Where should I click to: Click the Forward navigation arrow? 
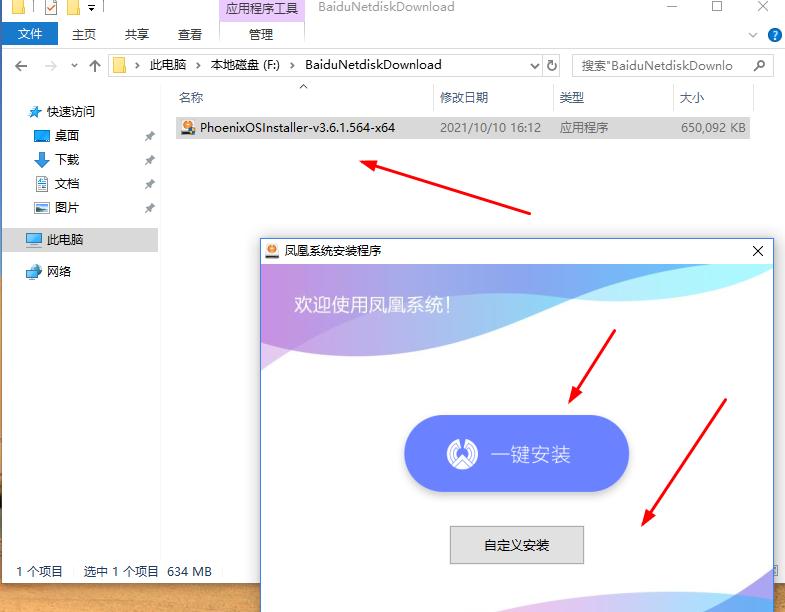point(51,66)
